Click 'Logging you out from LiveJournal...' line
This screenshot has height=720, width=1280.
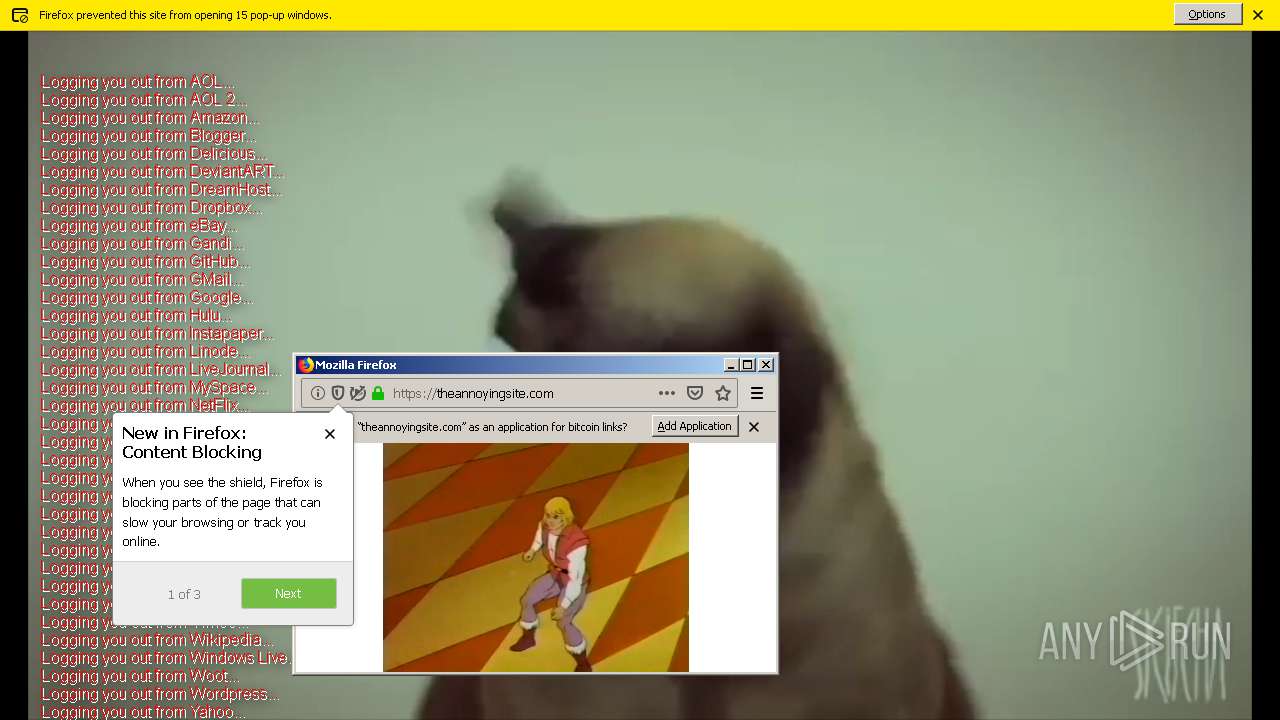point(161,370)
